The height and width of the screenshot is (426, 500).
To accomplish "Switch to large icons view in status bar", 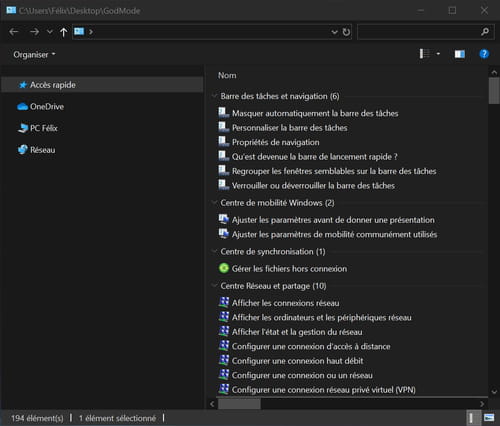I will tap(489, 418).
